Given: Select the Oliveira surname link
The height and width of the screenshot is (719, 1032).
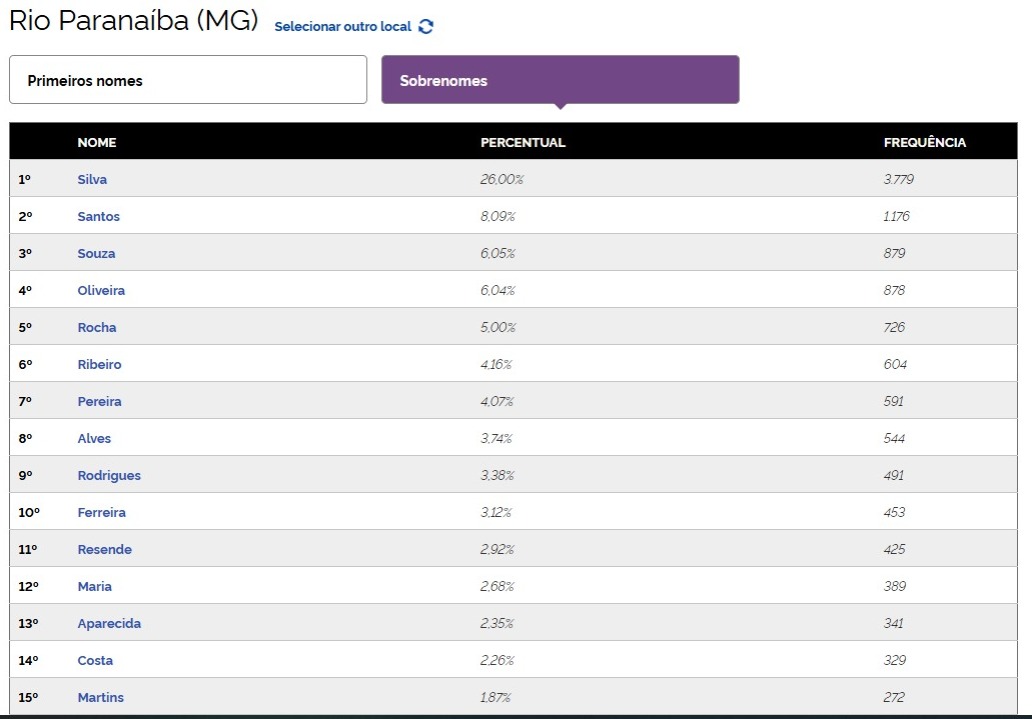Looking at the screenshot, I should click(x=101, y=291).
